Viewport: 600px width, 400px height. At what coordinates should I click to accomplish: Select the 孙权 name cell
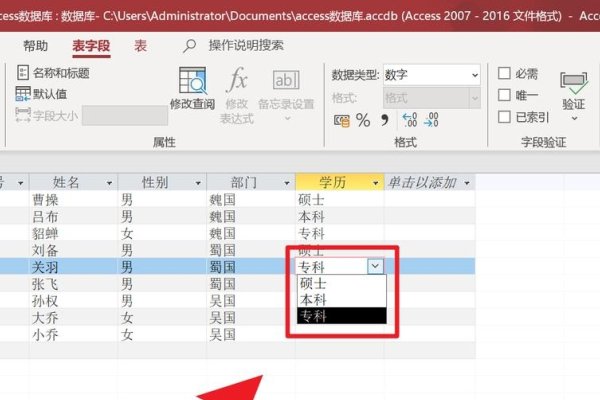(73, 301)
